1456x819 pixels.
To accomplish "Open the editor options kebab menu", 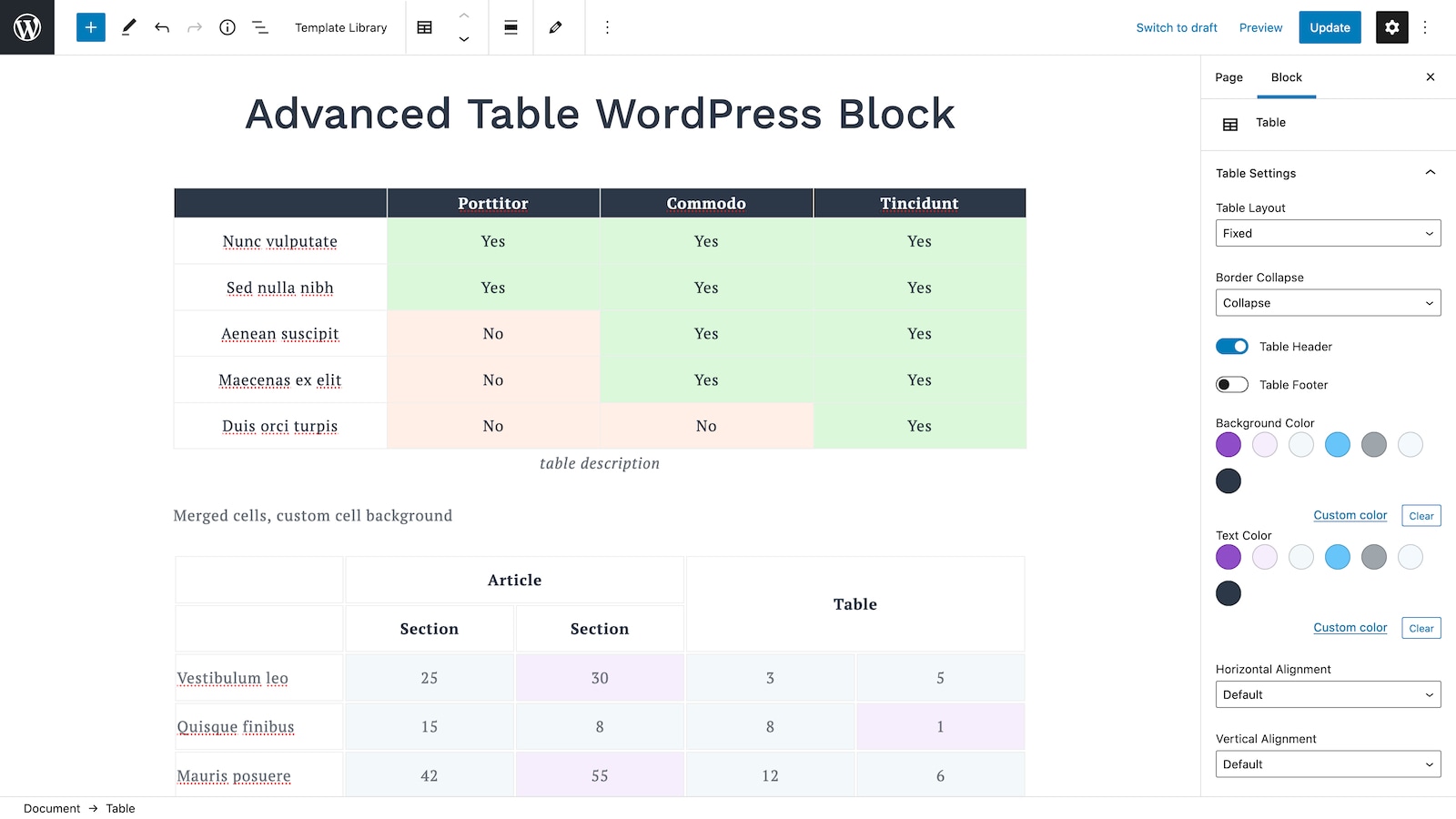I will [1426, 27].
